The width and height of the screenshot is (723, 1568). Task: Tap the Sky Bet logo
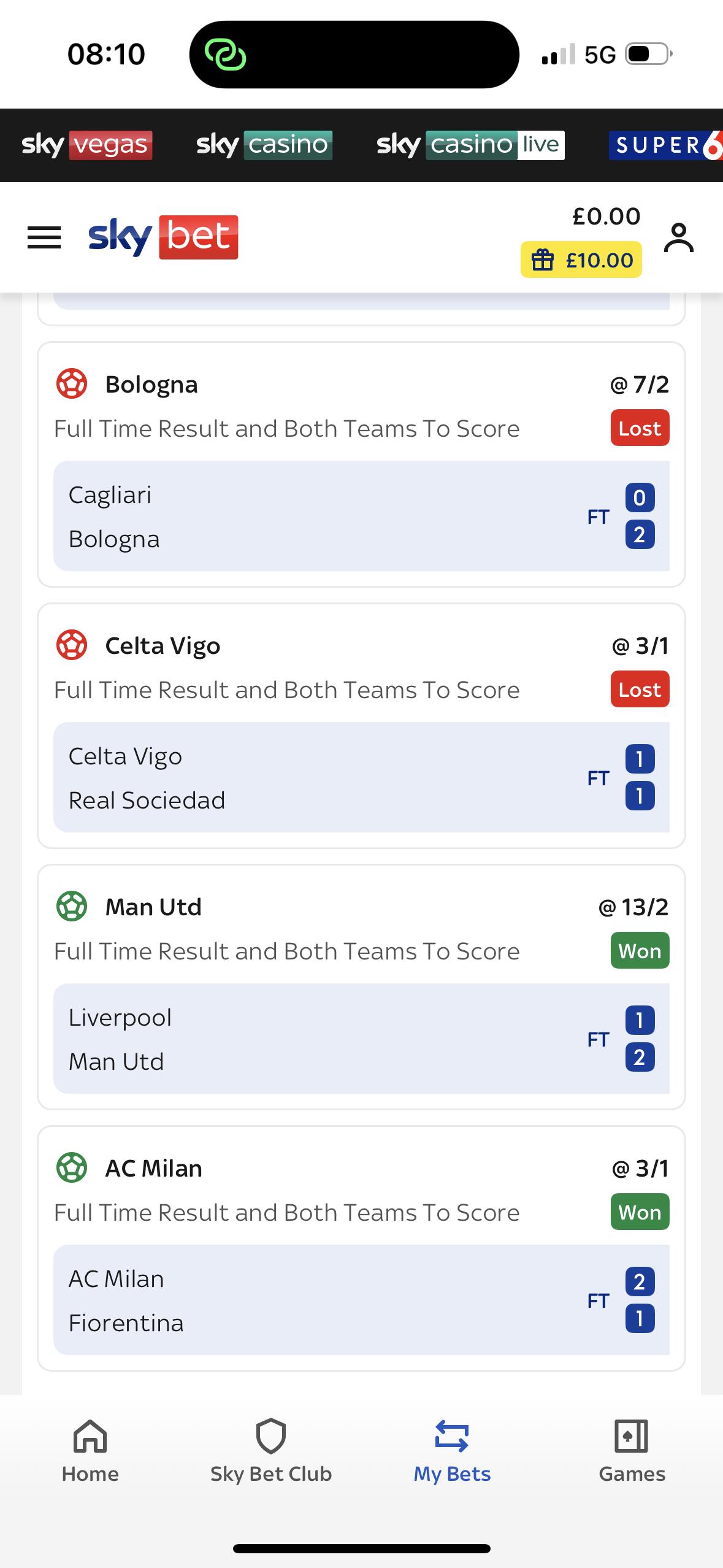point(163,237)
